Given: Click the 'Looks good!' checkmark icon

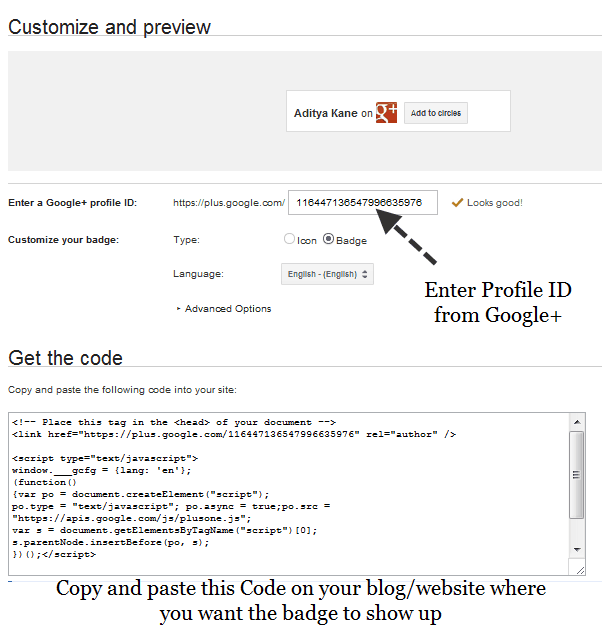Looking at the screenshot, I should 457,203.
